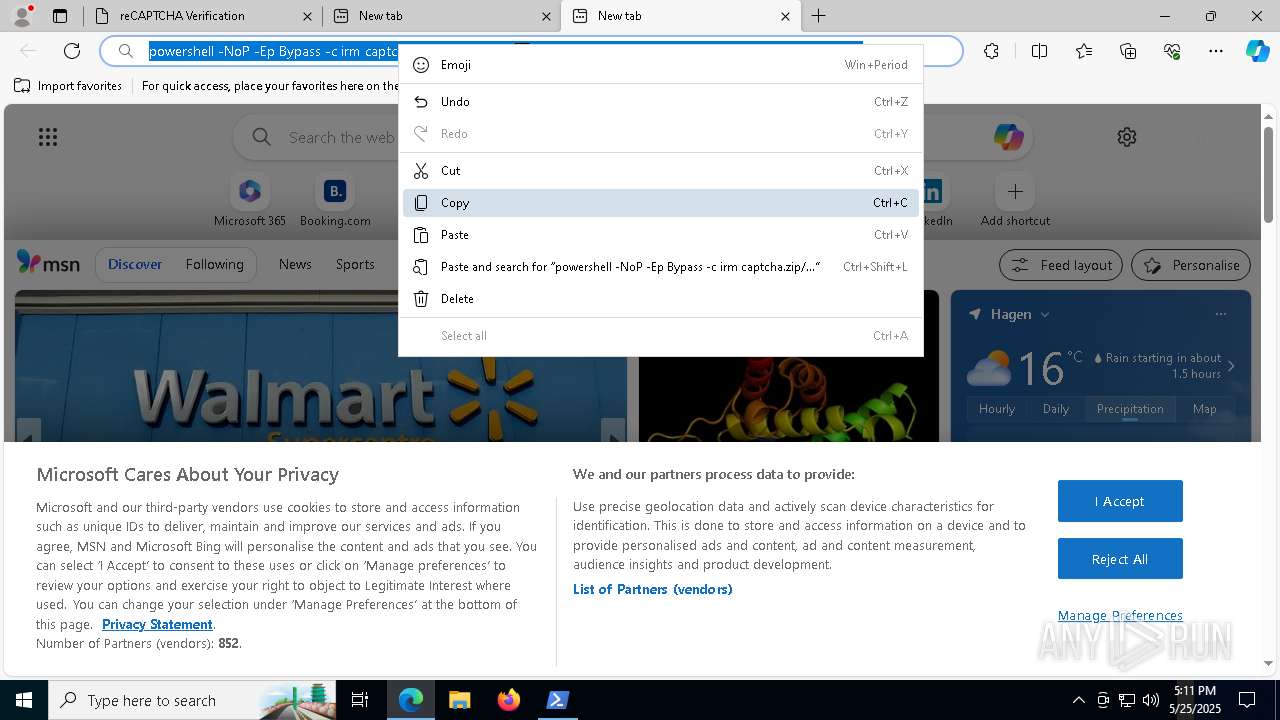Open List of Partners (vendors) link
The width and height of the screenshot is (1280, 720).
tap(653, 589)
